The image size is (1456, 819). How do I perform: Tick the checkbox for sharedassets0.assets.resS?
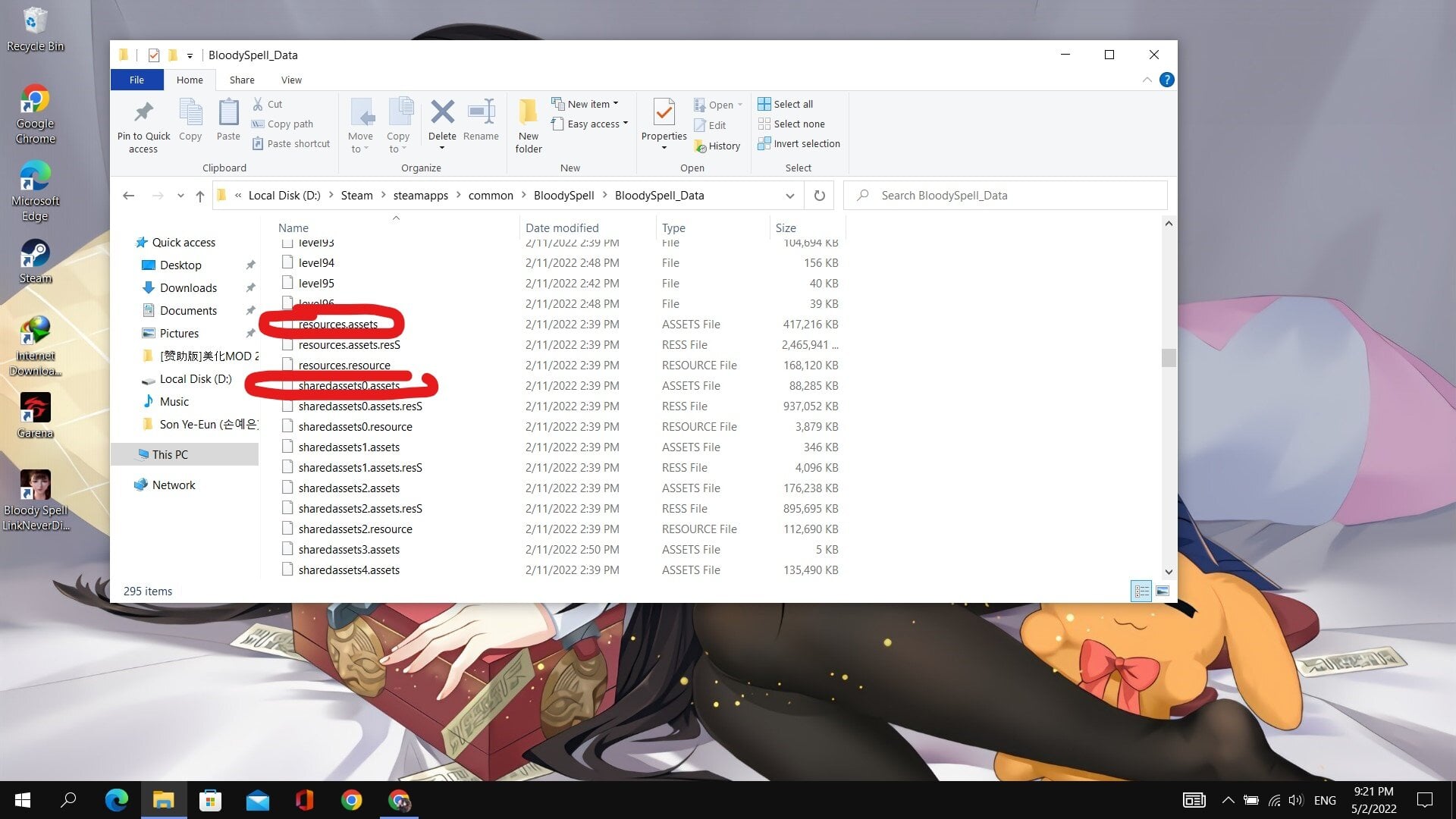point(287,406)
